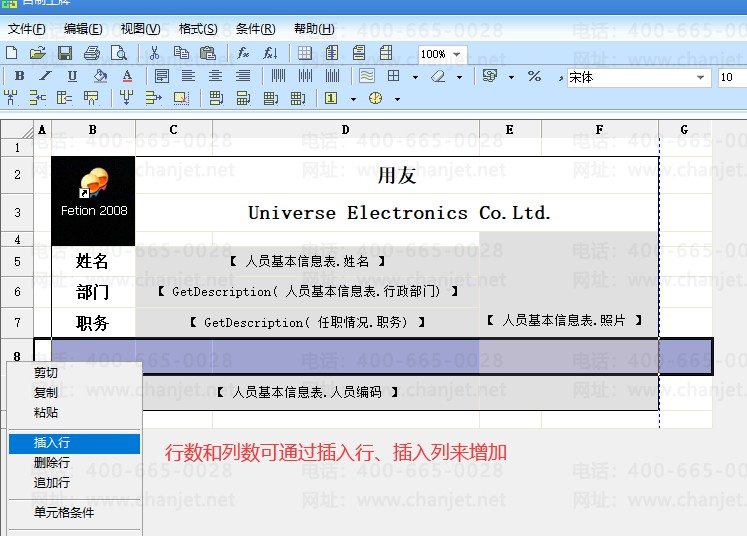Open the cell borders dropdown arrow
Image resolution: width=747 pixels, height=536 pixels.
pos(415,77)
